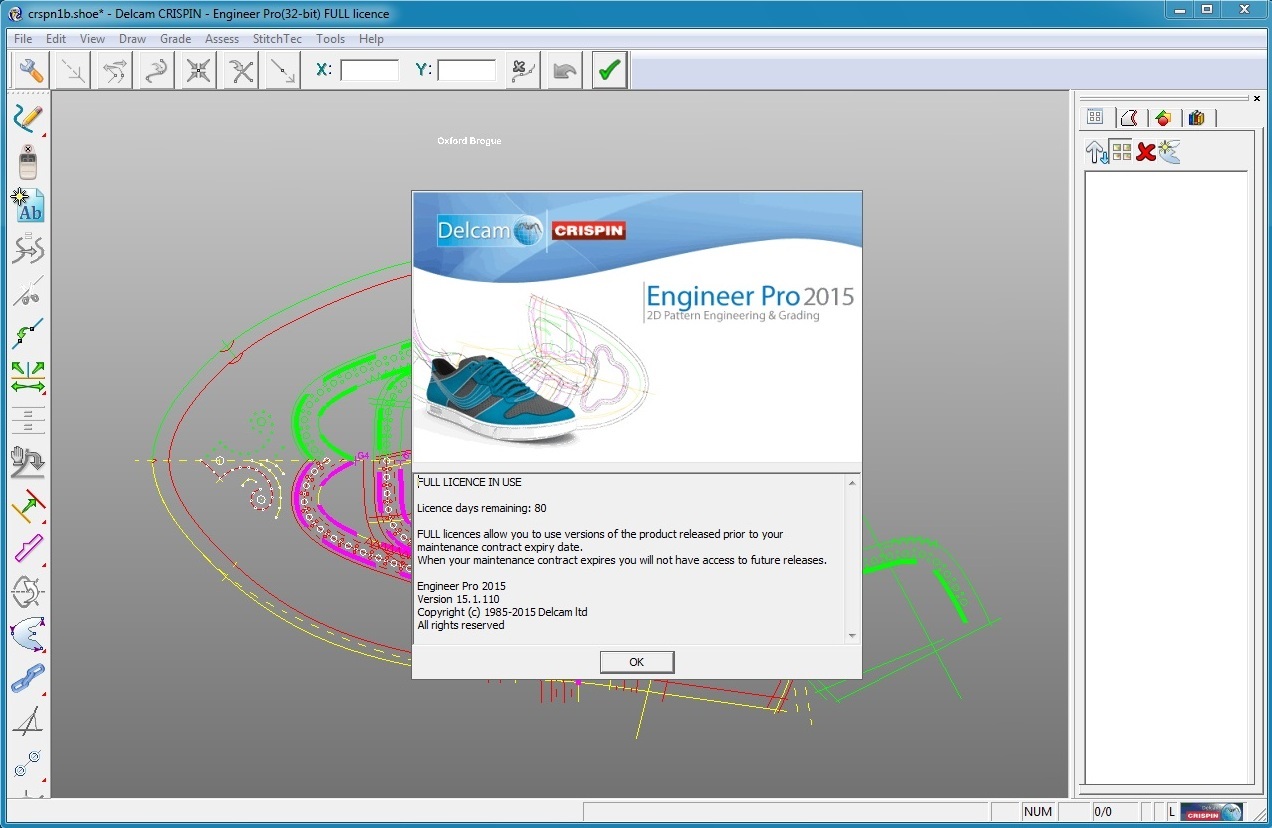The image size is (1272, 828).
Task: Click the Copyright 1985-2015 Delcam ltd text
Action: 502,612
